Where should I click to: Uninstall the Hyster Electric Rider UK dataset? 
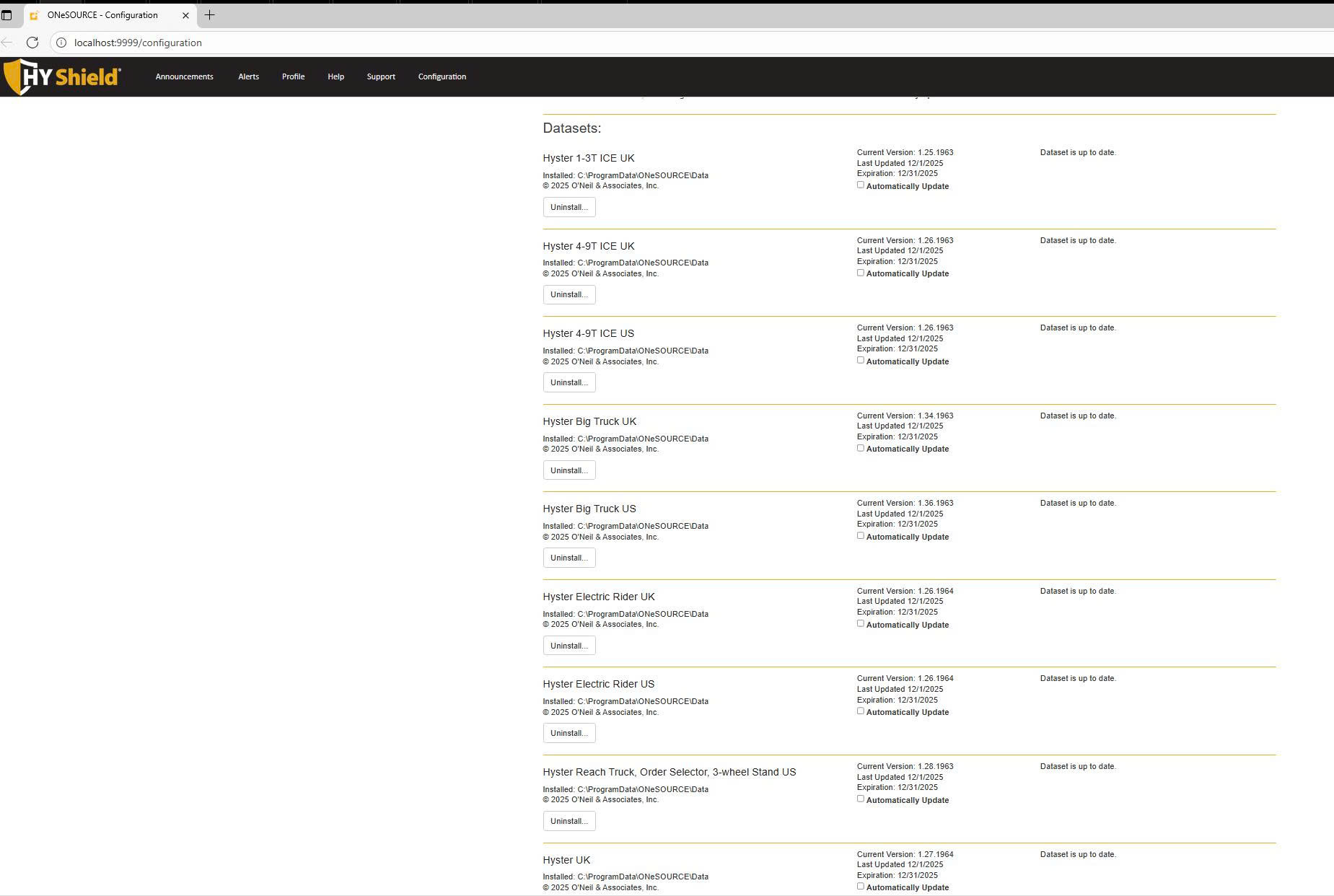click(569, 646)
